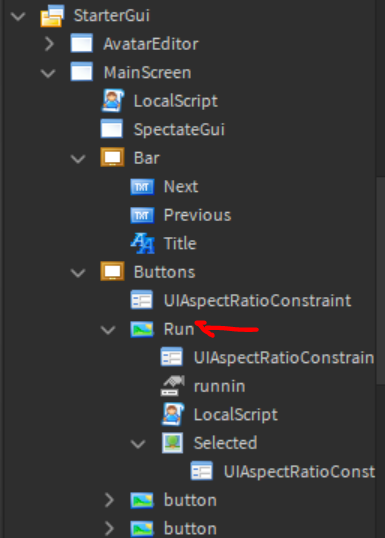Collapse the Buttons frame node

pyautogui.click(x=78, y=273)
